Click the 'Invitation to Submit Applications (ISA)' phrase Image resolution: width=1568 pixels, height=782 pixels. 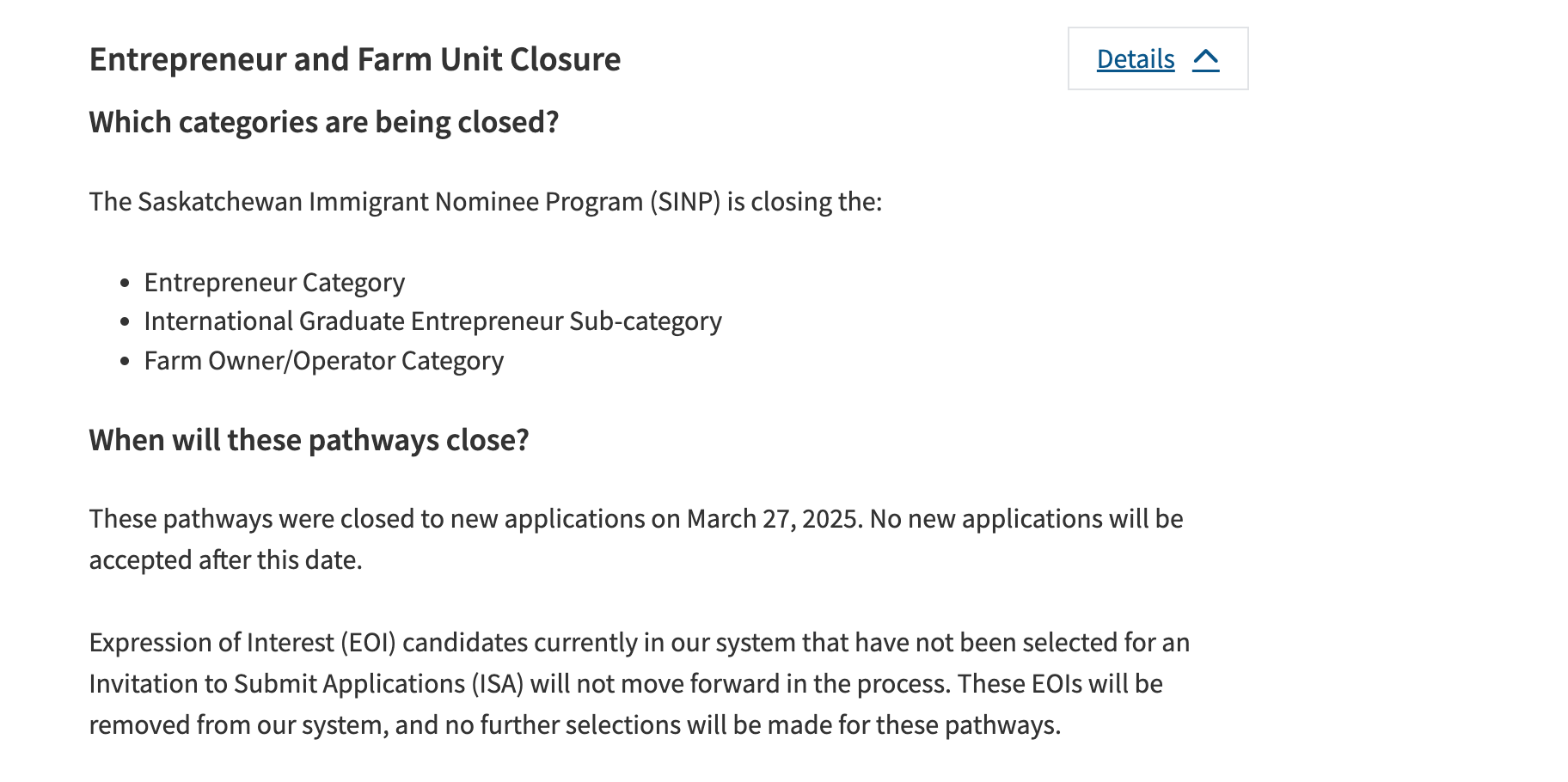point(306,684)
